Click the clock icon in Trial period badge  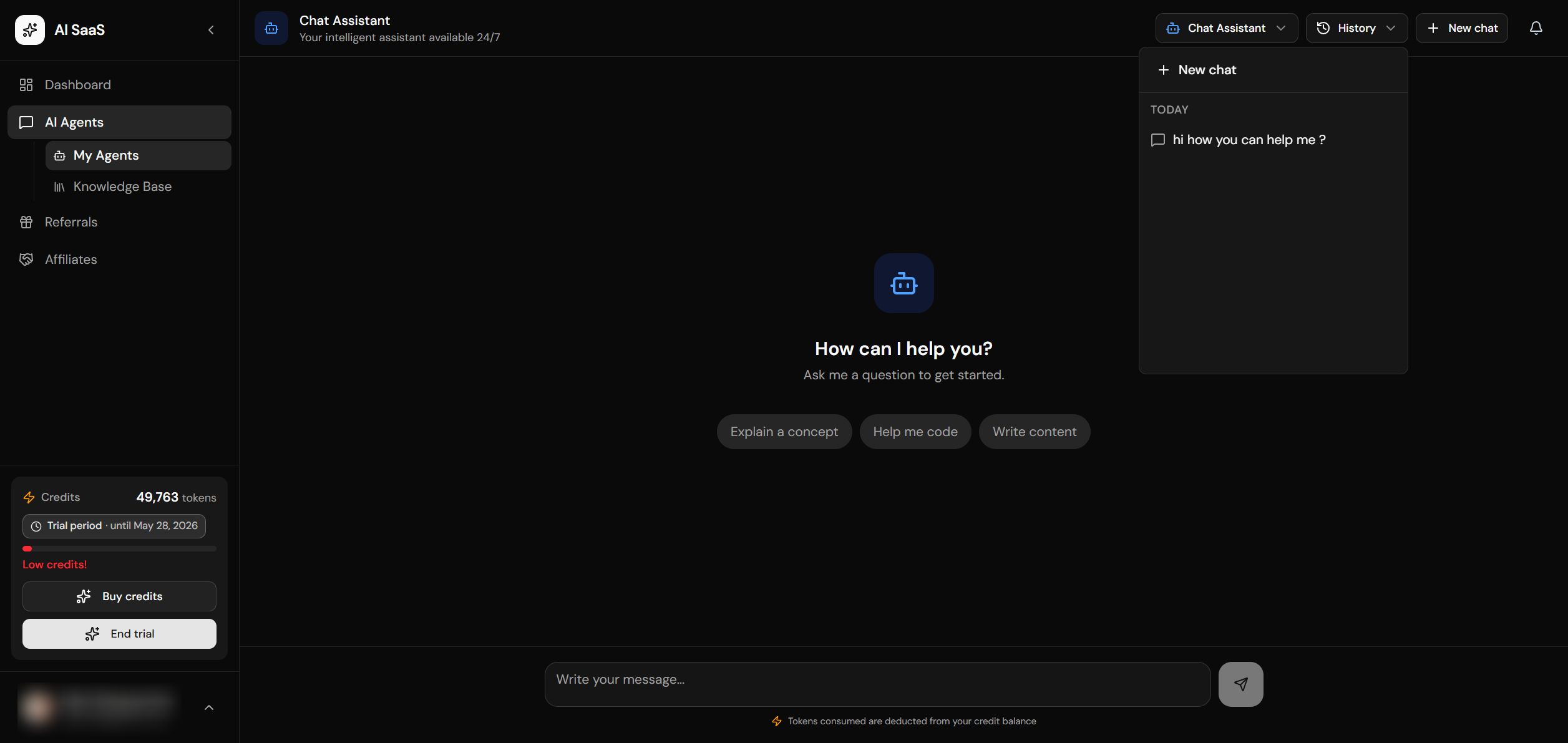point(36,526)
